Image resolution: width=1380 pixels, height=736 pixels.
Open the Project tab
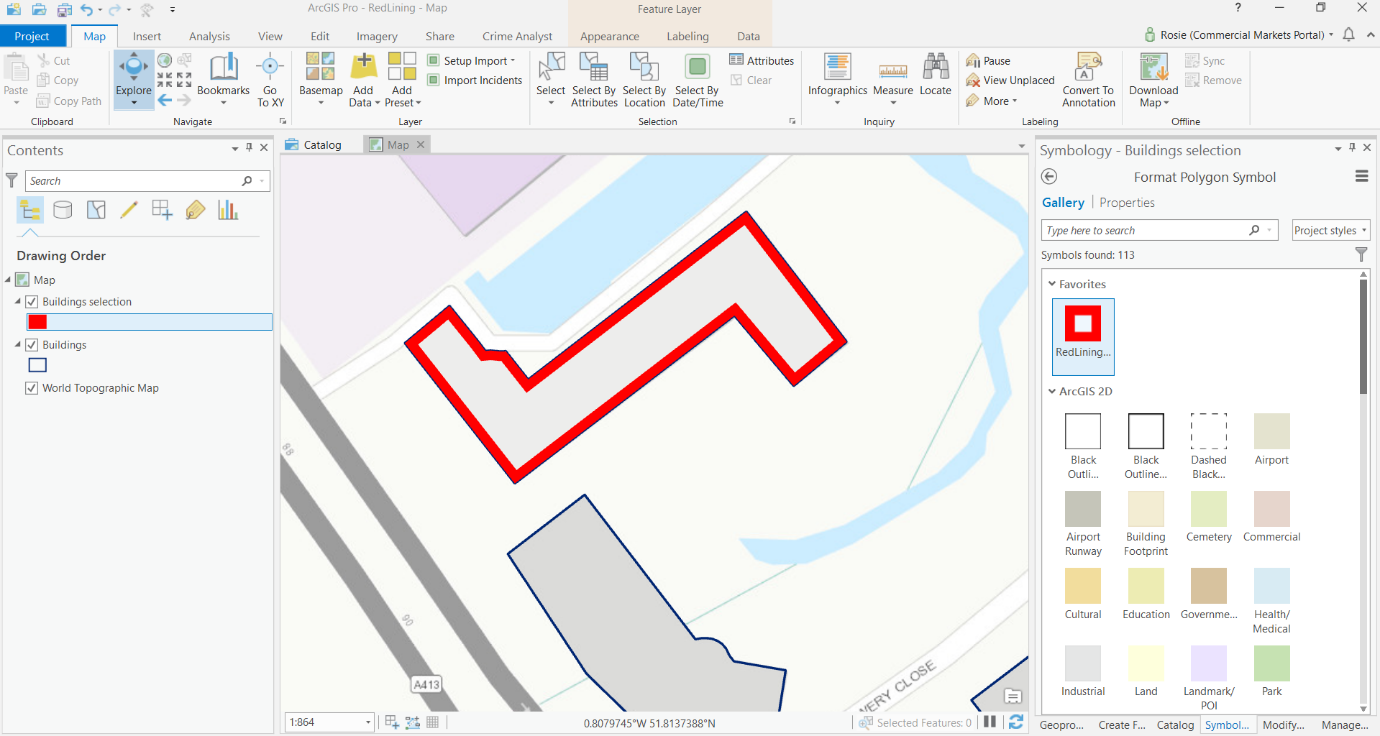pyautogui.click(x=32, y=36)
